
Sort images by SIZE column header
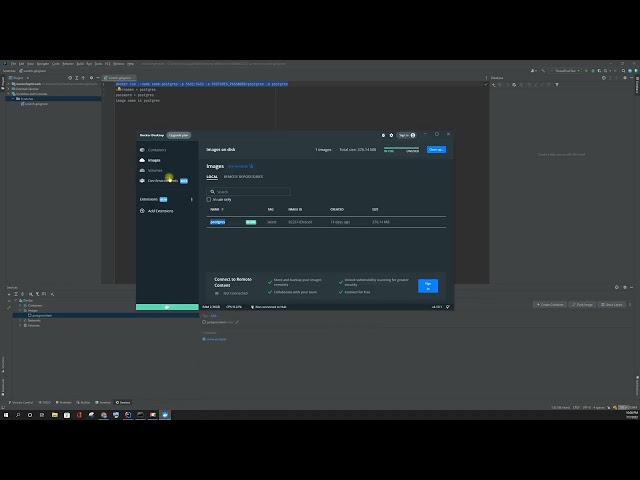[375, 209]
